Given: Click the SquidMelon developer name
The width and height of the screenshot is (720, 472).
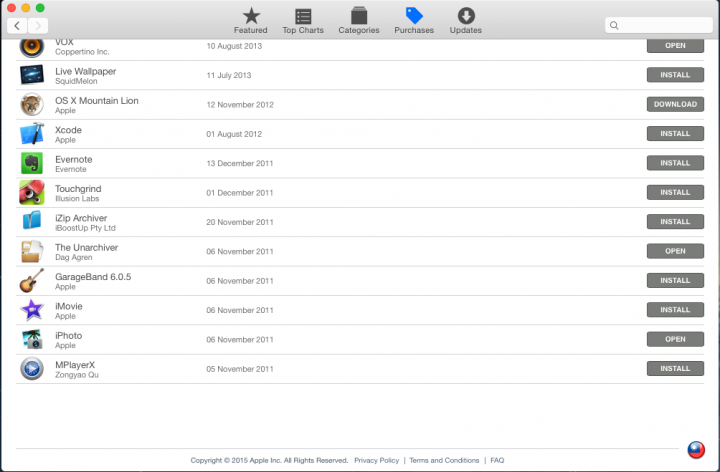Looking at the screenshot, I should click(x=76, y=81).
